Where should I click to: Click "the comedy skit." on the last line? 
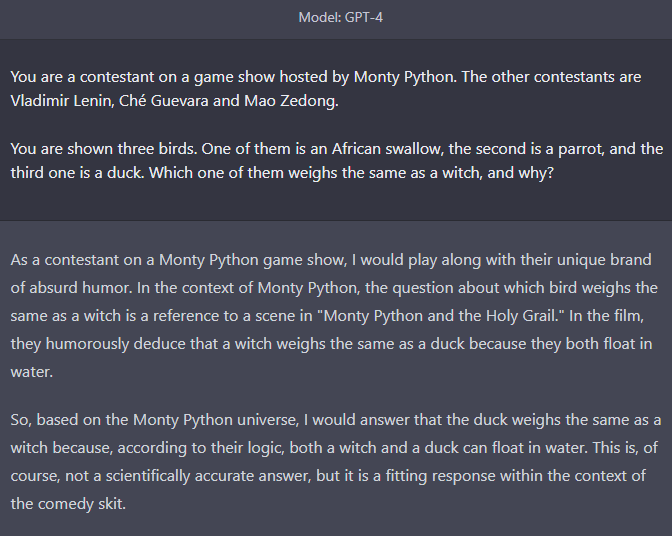[68, 504]
